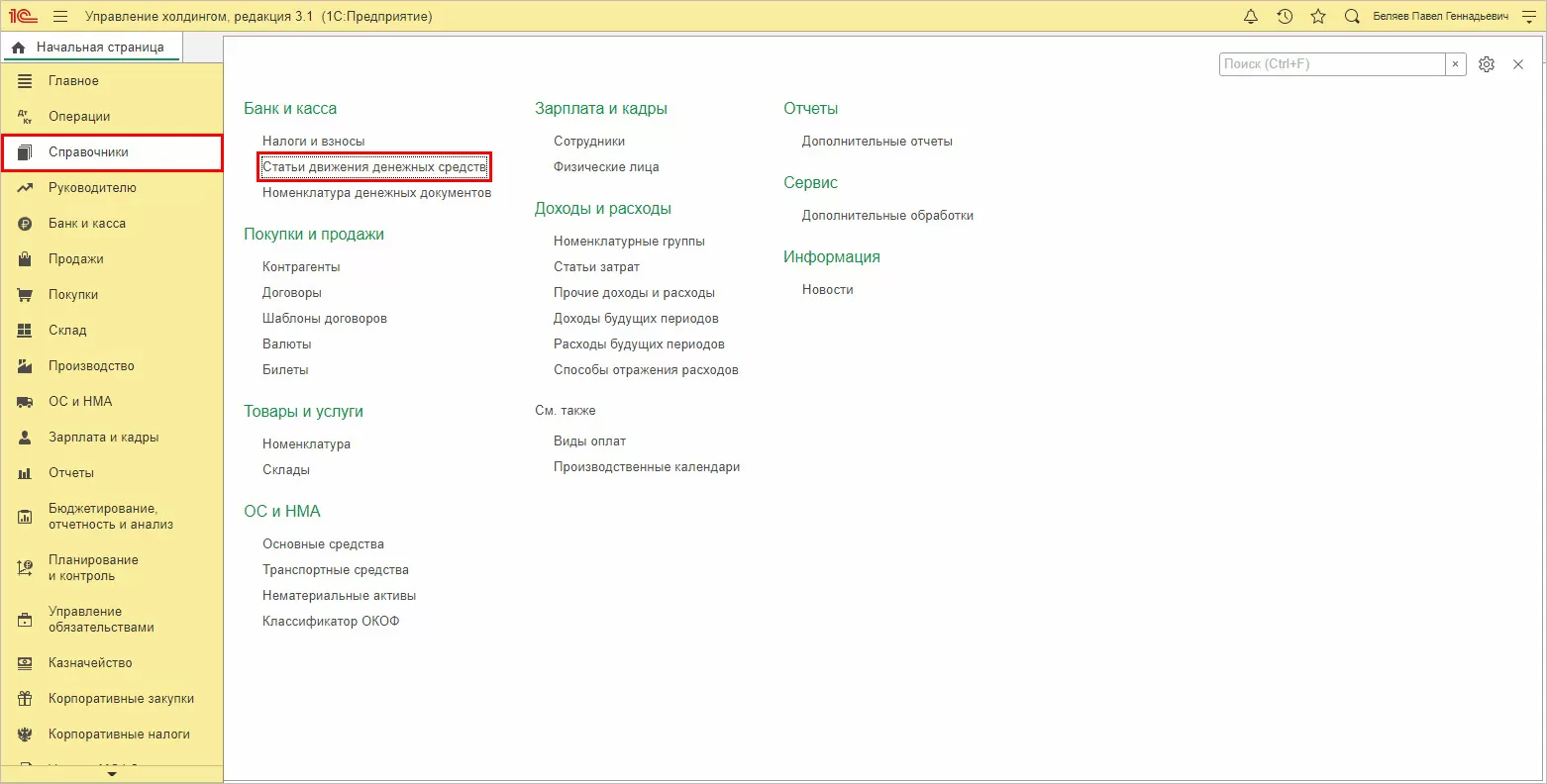The height and width of the screenshot is (784, 1547).
Task: Click the Производство factory icon
Action: (26, 366)
